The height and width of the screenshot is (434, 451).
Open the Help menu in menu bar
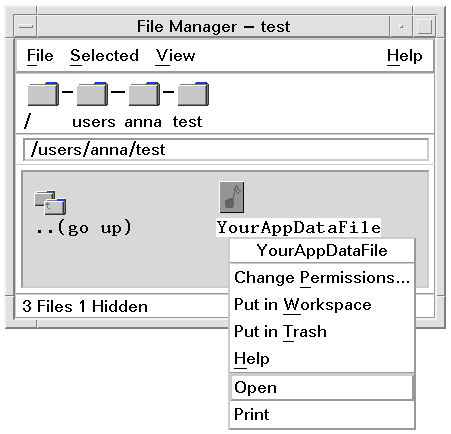(405, 56)
